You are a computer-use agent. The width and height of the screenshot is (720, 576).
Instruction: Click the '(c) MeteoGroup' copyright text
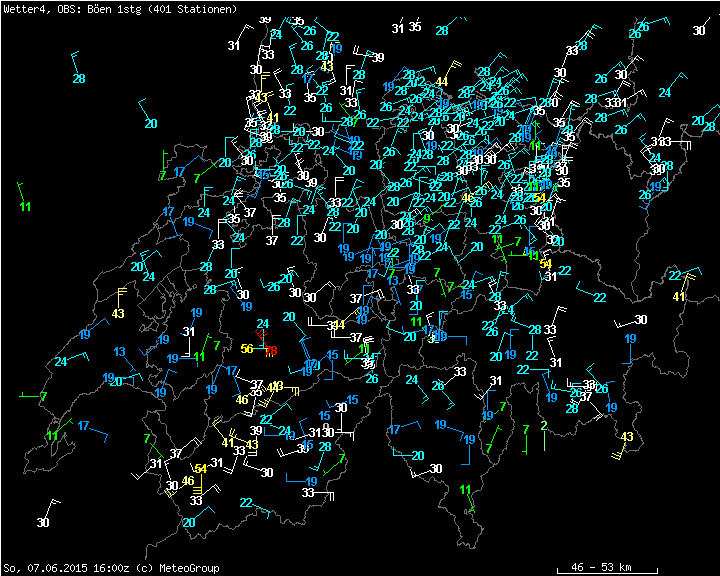pos(177,568)
